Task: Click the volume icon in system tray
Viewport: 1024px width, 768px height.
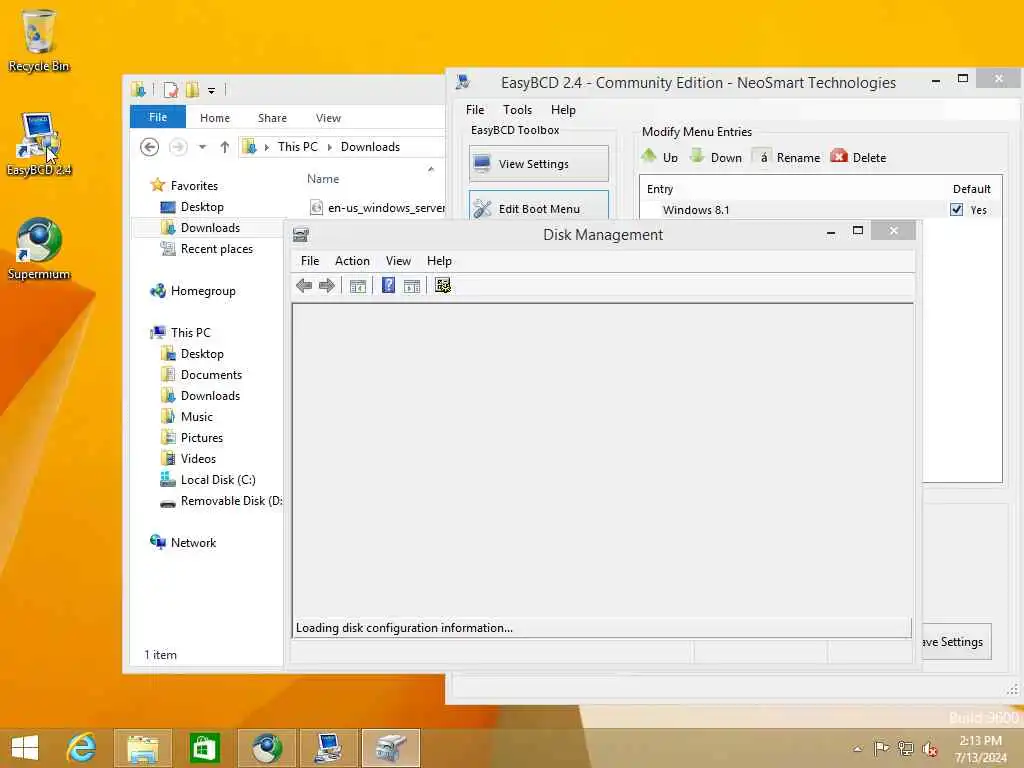Action: point(929,748)
